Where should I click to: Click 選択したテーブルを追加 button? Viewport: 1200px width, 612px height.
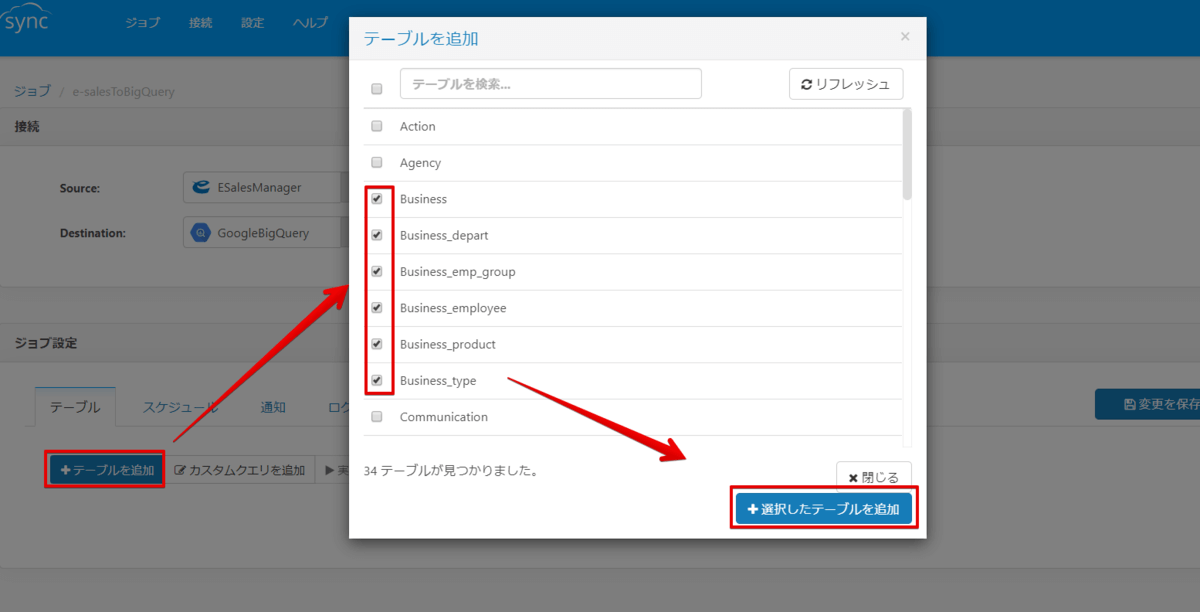pos(824,509)
